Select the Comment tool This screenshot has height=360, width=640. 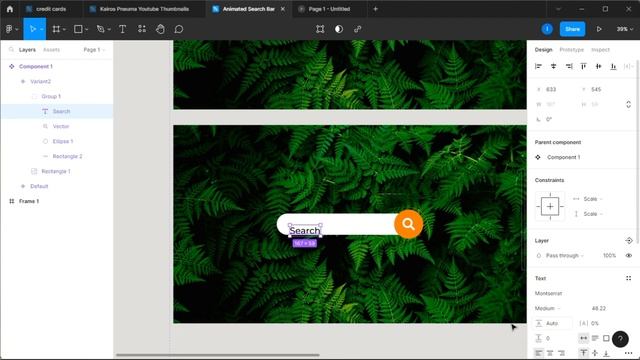pyautogui.click(x=179, y=29)
